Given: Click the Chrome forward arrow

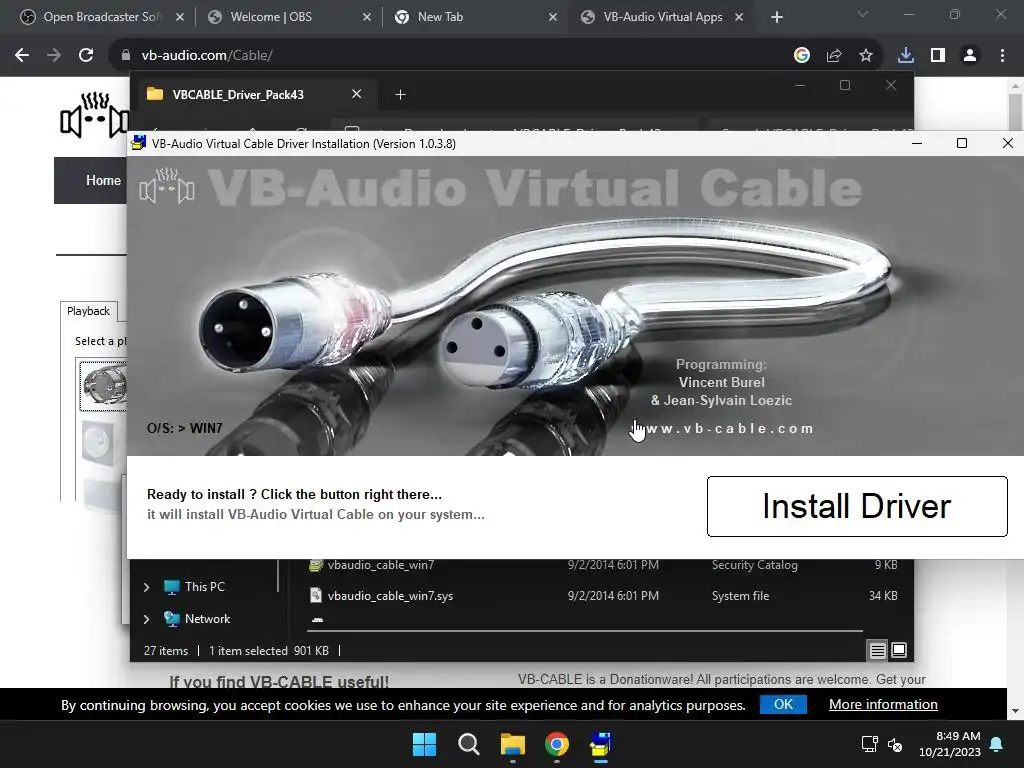Looking at the screenshot, I should [54, 56].
